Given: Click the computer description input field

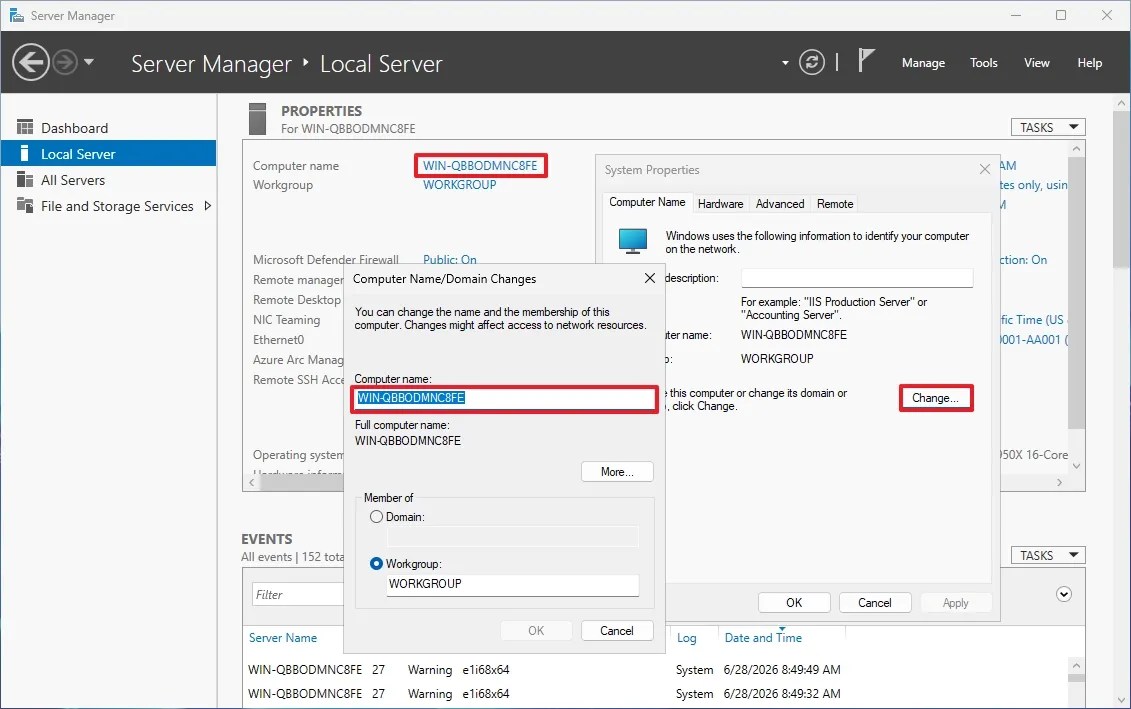Looking at the screenshot, I should pyautogui.click(x=857, y=278).
